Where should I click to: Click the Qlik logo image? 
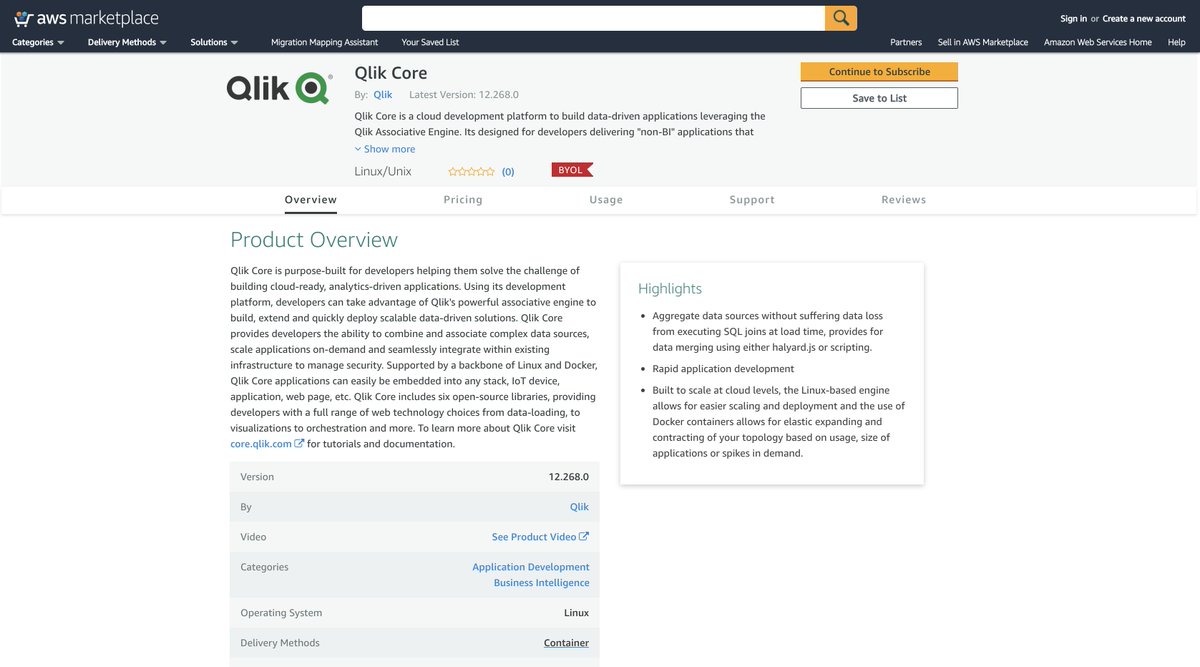click(279, 88)
